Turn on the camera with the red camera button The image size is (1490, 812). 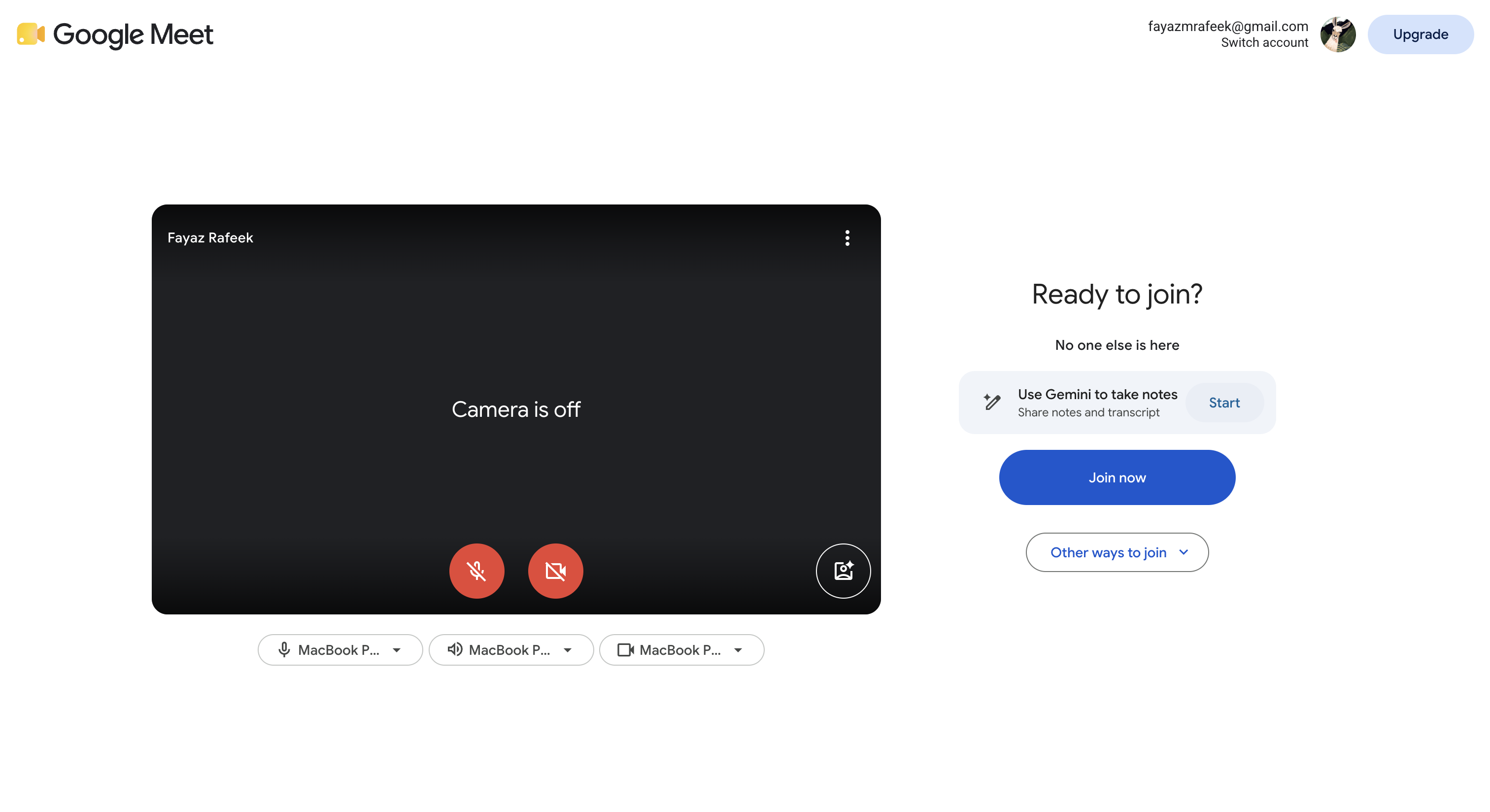[555, 571]
